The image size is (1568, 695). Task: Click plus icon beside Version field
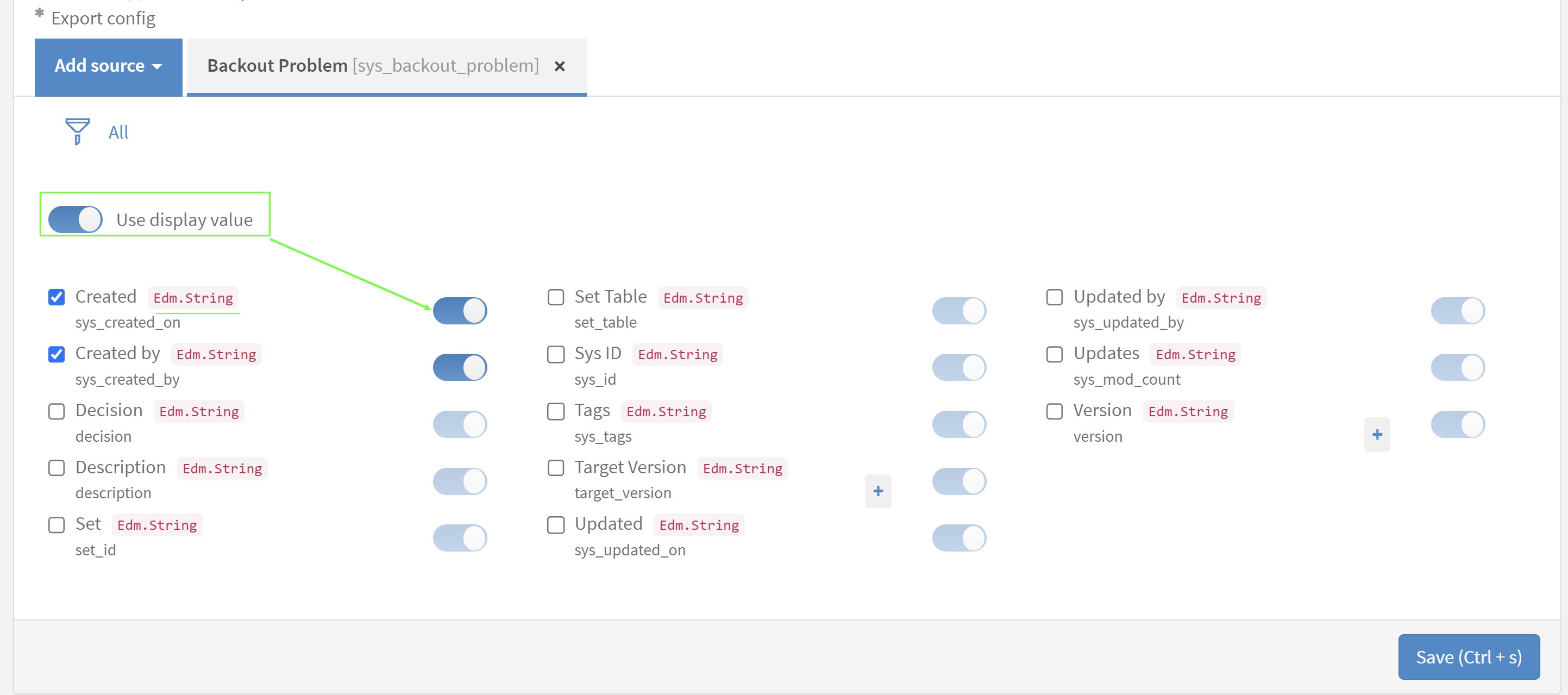point(1376,435)
